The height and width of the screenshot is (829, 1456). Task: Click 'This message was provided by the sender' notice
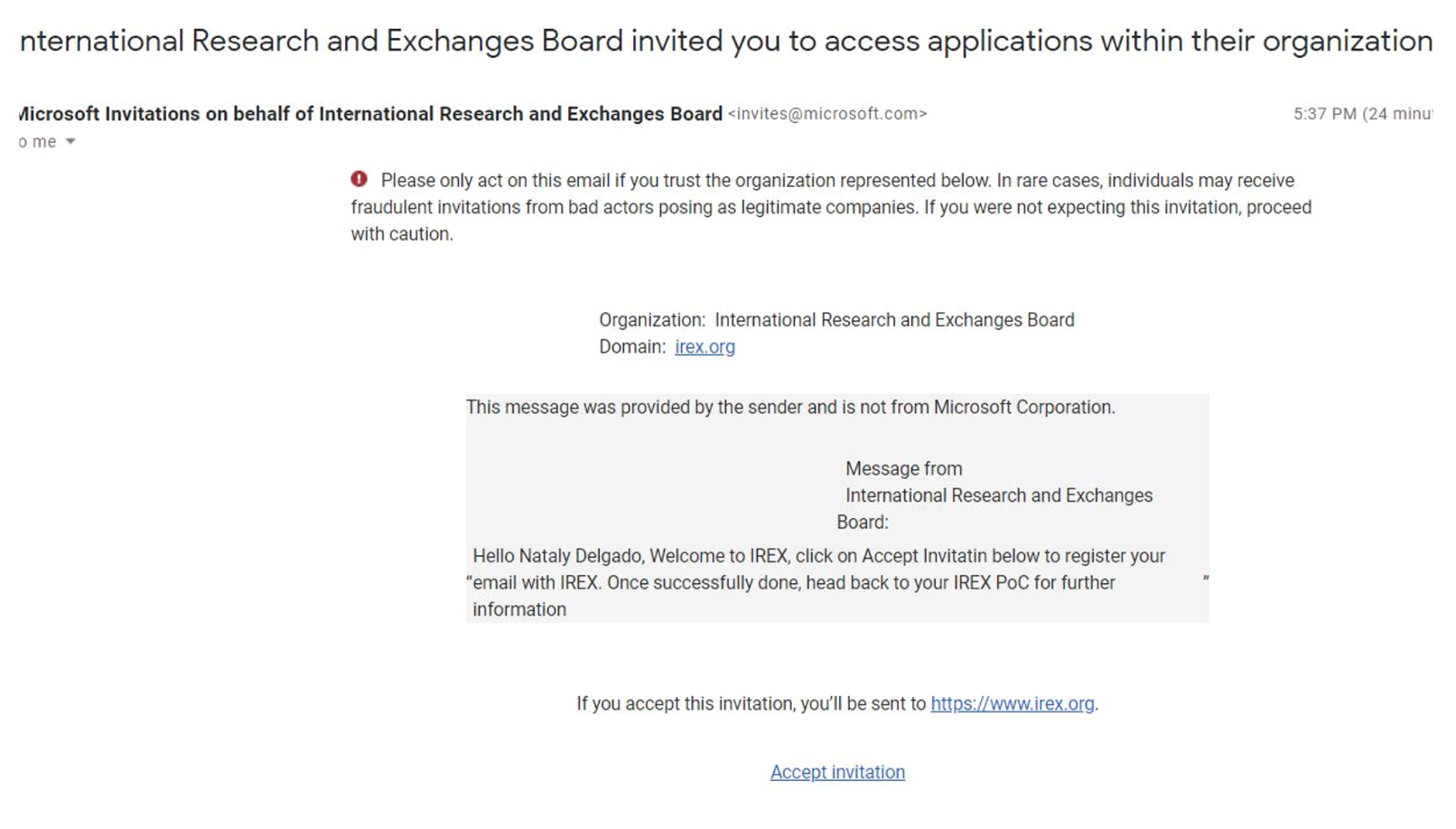pos(790,407)
